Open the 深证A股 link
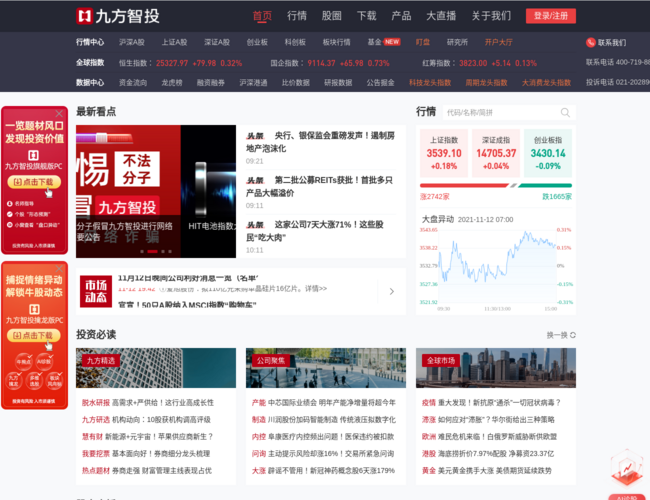 (x=217, y=42)
